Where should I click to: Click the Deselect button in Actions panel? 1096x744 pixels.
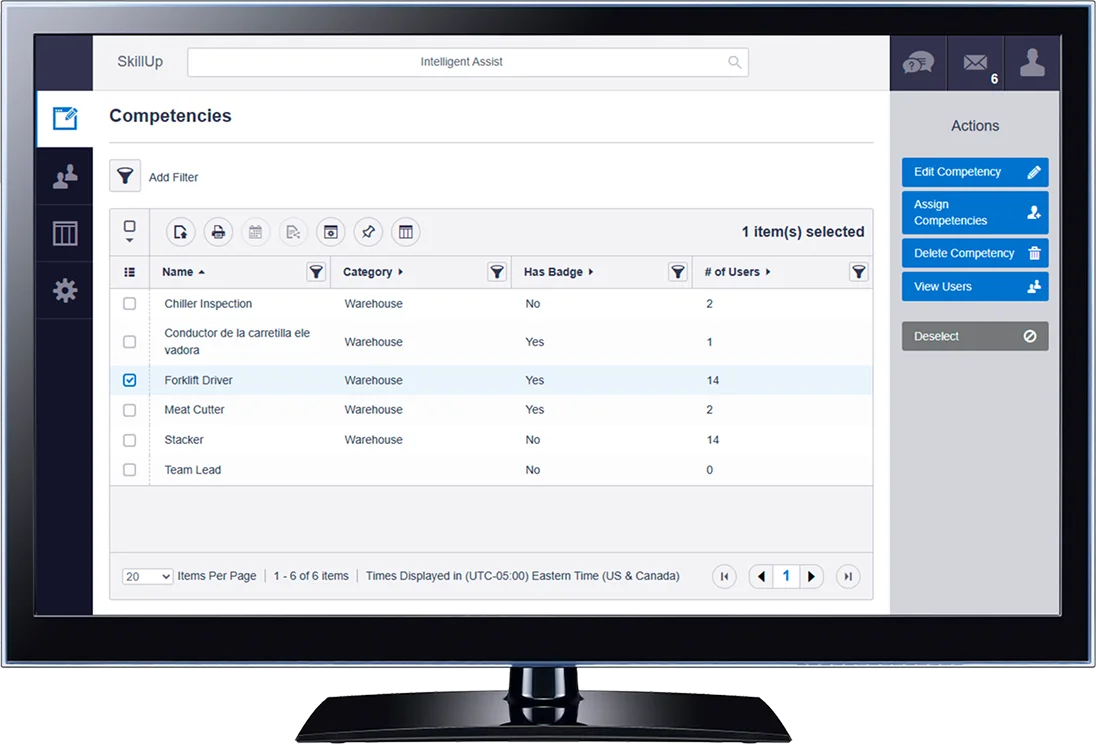tap(975, 336)
